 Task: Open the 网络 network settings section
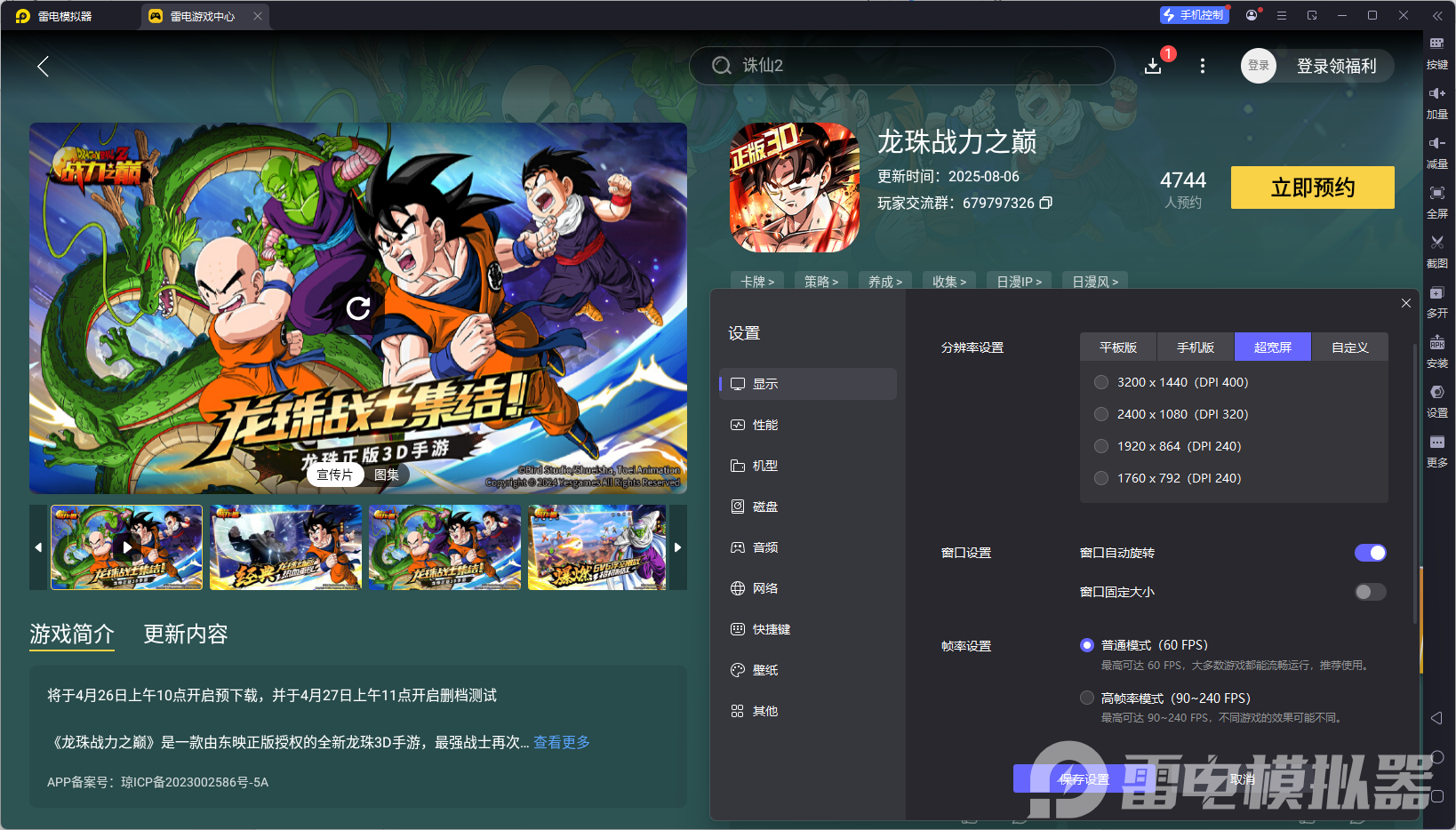[808, 588]
